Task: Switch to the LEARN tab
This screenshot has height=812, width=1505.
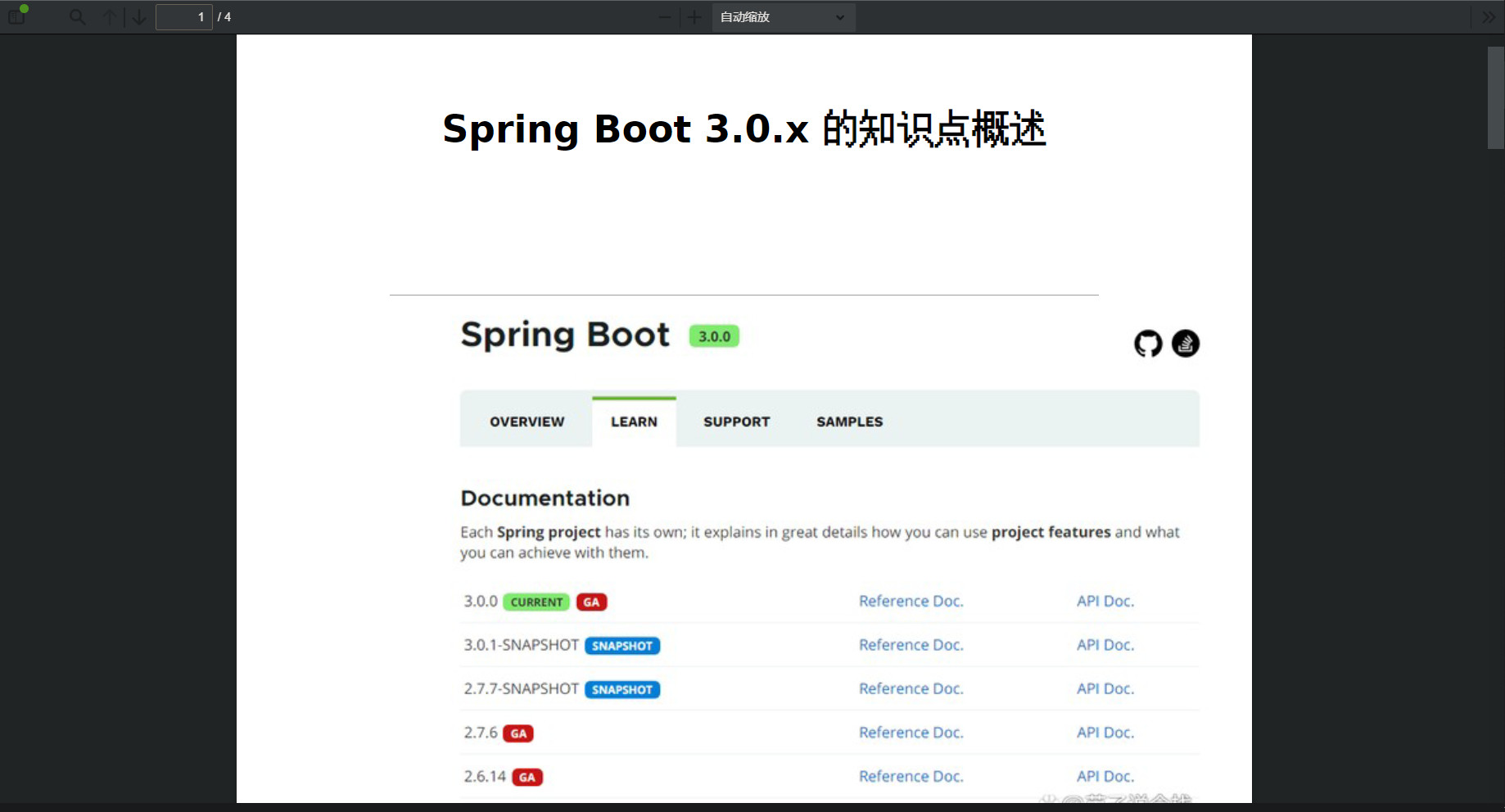Action: tap(634, 422)
